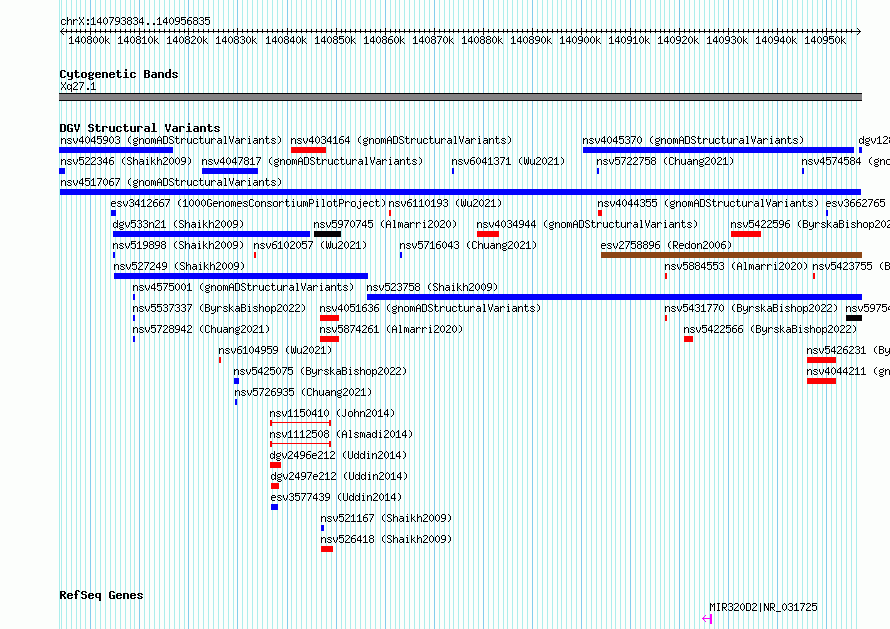Click the 140900k ruler tick label

580,40
